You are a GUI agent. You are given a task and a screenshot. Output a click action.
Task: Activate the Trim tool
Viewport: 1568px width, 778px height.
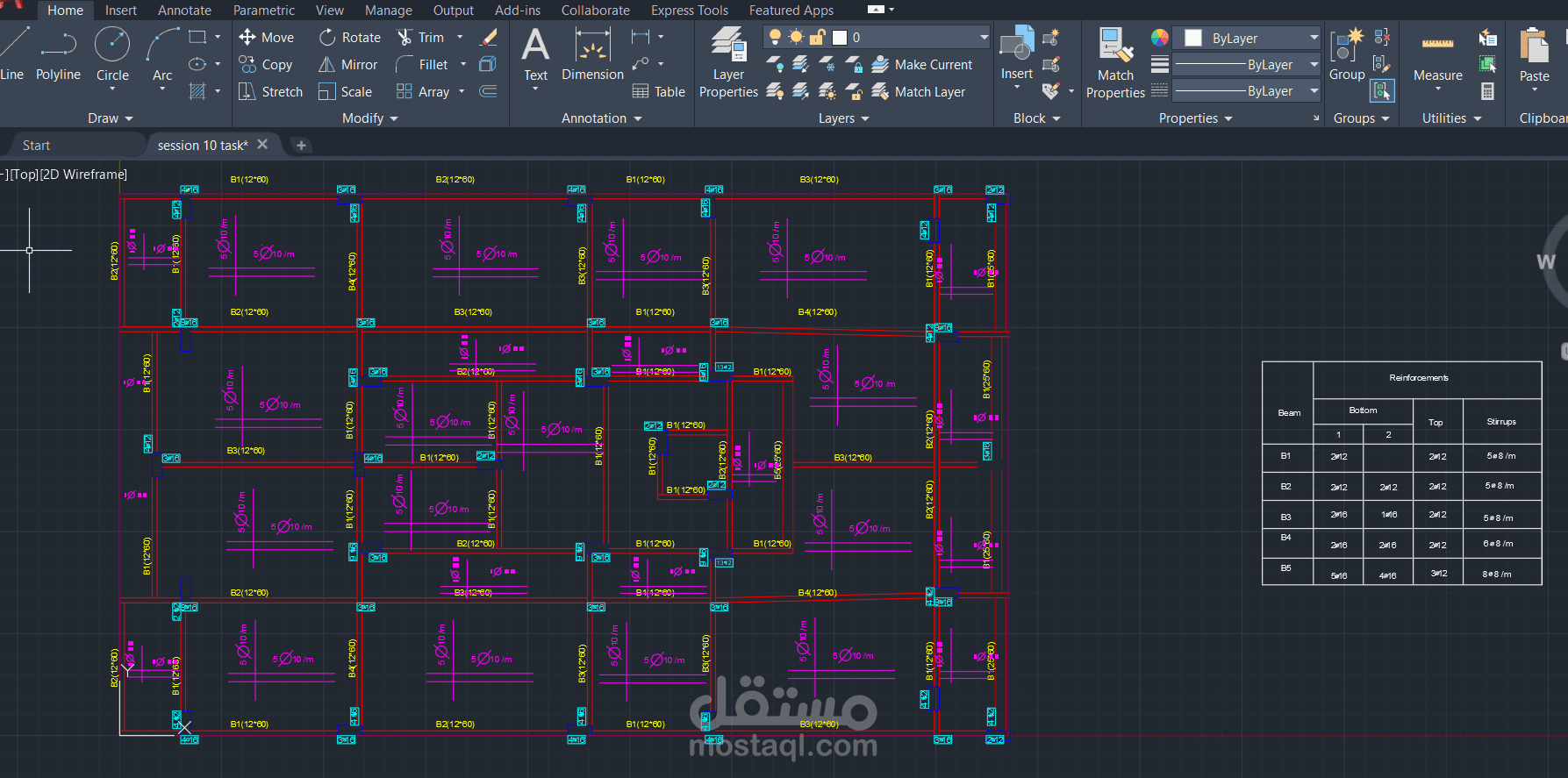(x=421, y=38)
